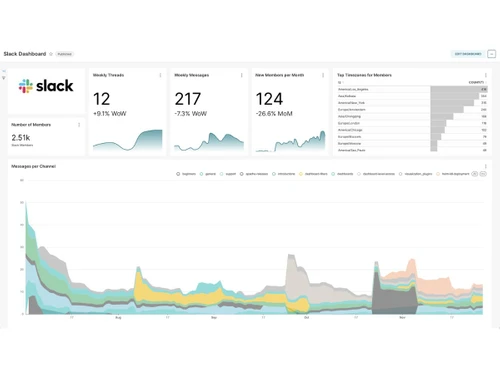Select the Europe/London timezone row
Viewport: 500px width, 375px height.
pos(413,123)
